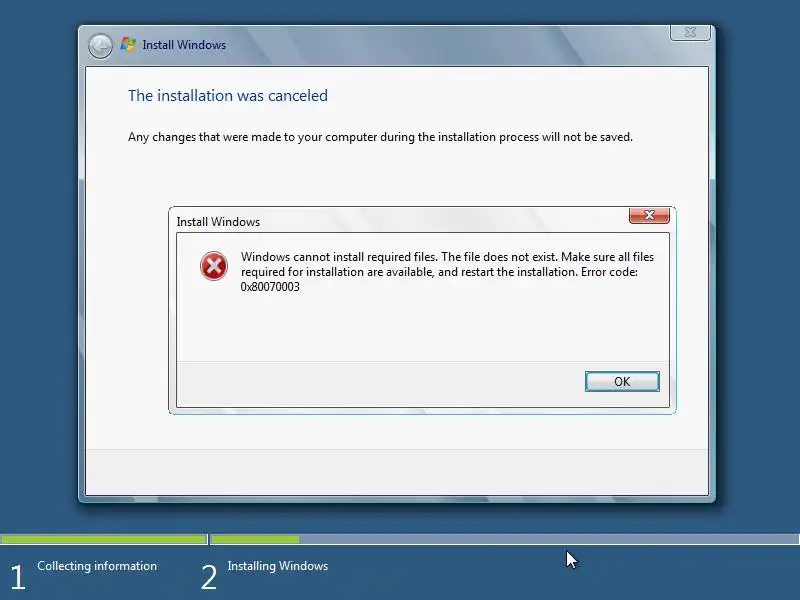800x600 pixels.
Task: Click the error code 0x80070003 text
Action: tap(270, 287)
